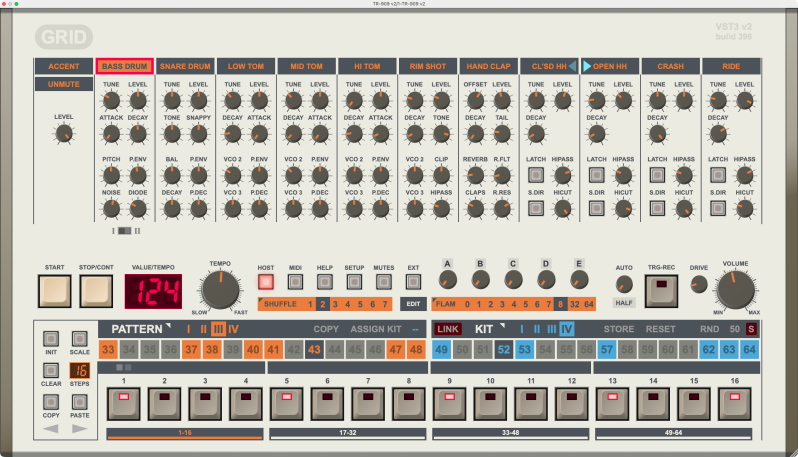Toggle step 5 sequencer button
Image resolution: width=798 pixels, height=457 pixels.
point(287,404)
